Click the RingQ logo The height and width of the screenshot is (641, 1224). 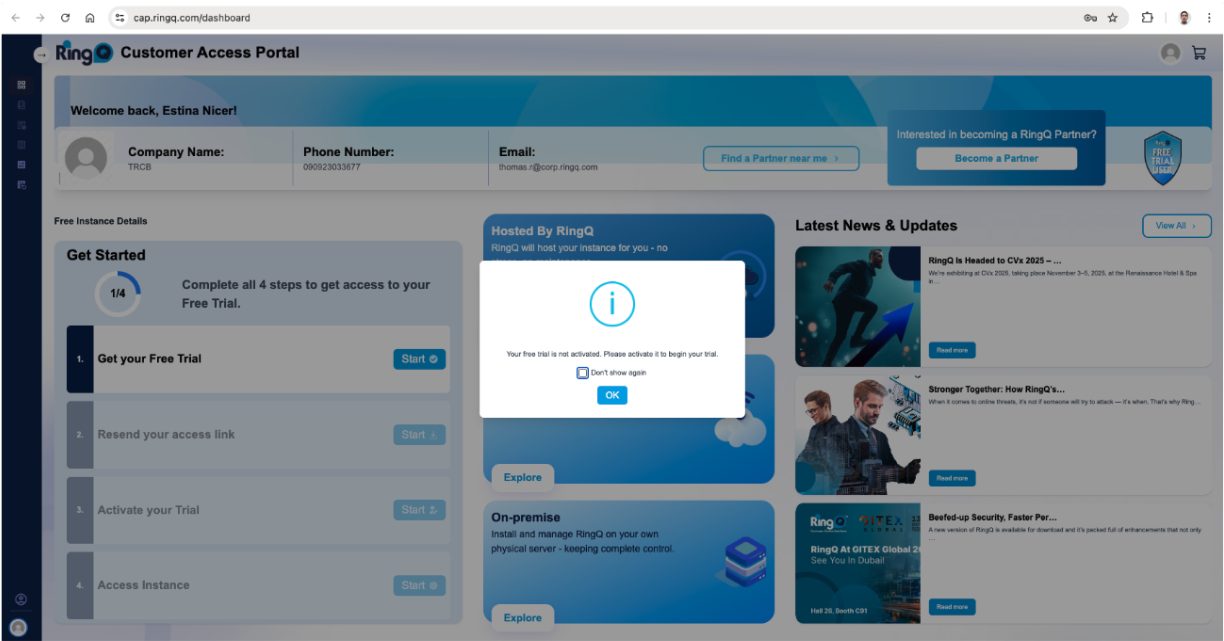(x=84, y=54)
